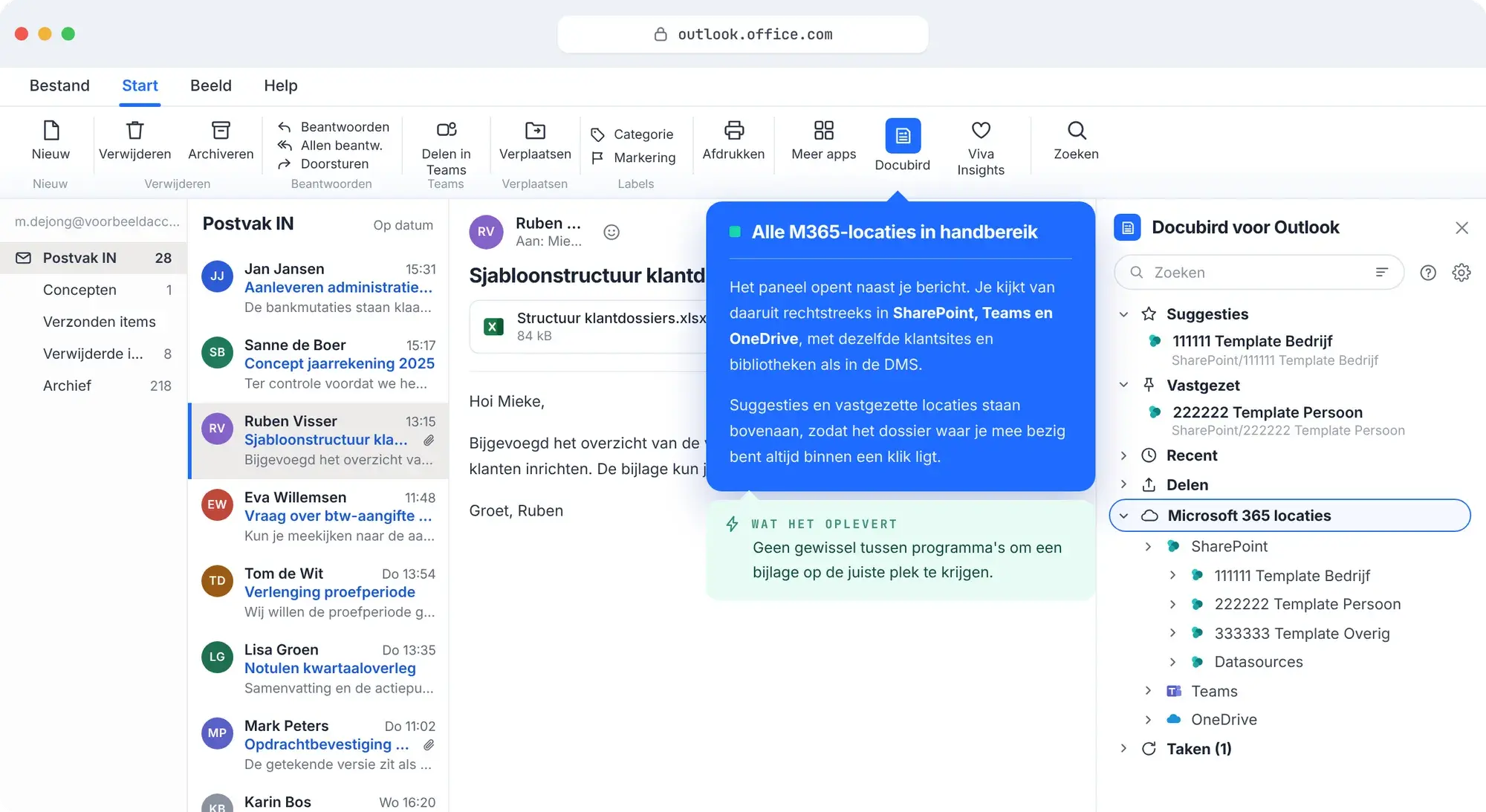Screen dimensions: 1486x812
Task: Select pinned 222222 Template Persoon location
Action: [1276, 420]
